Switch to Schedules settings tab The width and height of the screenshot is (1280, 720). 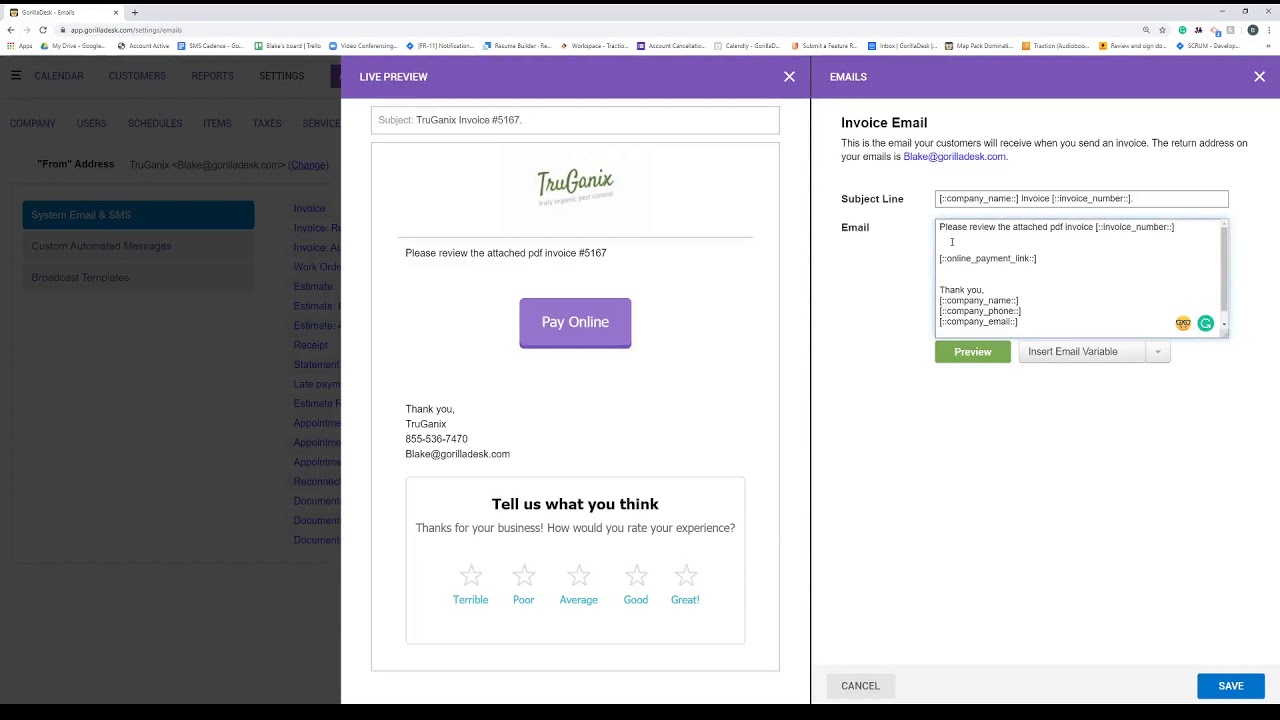coord(155,124)
